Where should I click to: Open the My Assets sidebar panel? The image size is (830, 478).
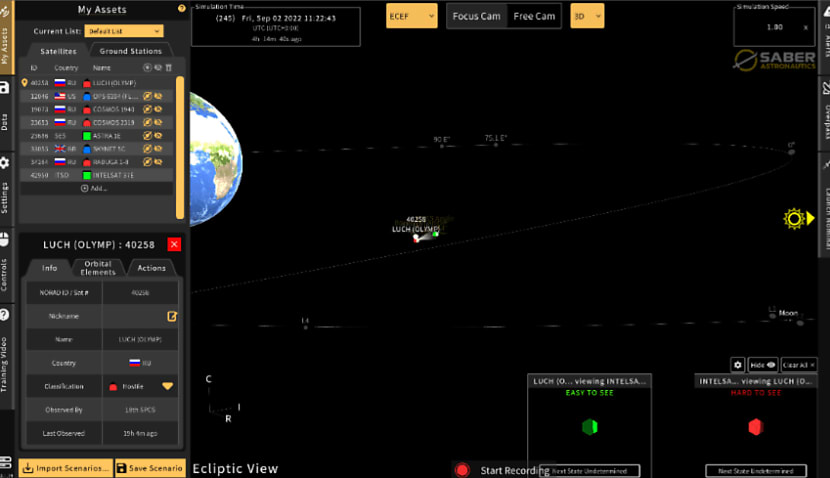[x=5, y=37]
